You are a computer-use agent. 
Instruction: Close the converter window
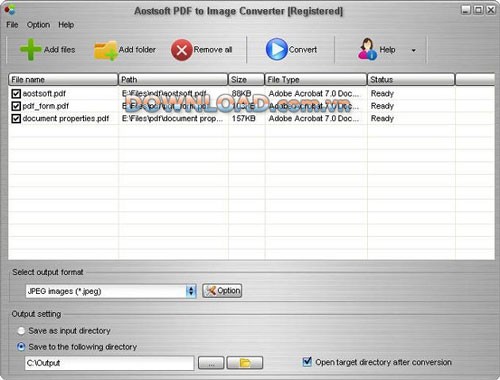(491, 10)
